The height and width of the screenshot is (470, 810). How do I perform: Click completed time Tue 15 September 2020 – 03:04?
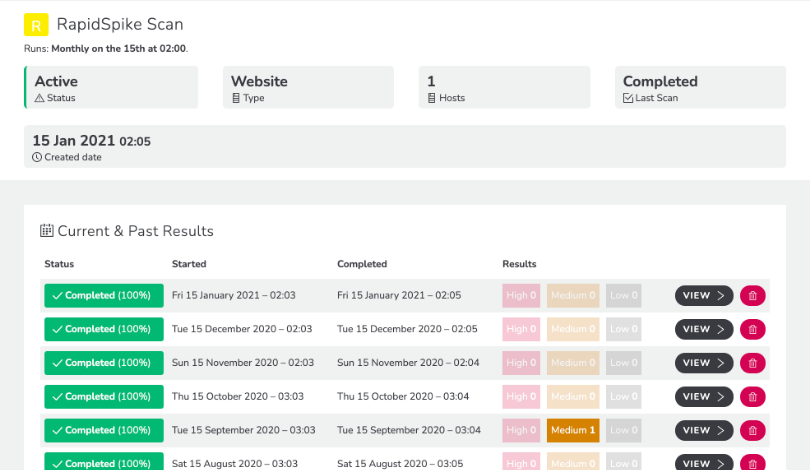point(409,430)
